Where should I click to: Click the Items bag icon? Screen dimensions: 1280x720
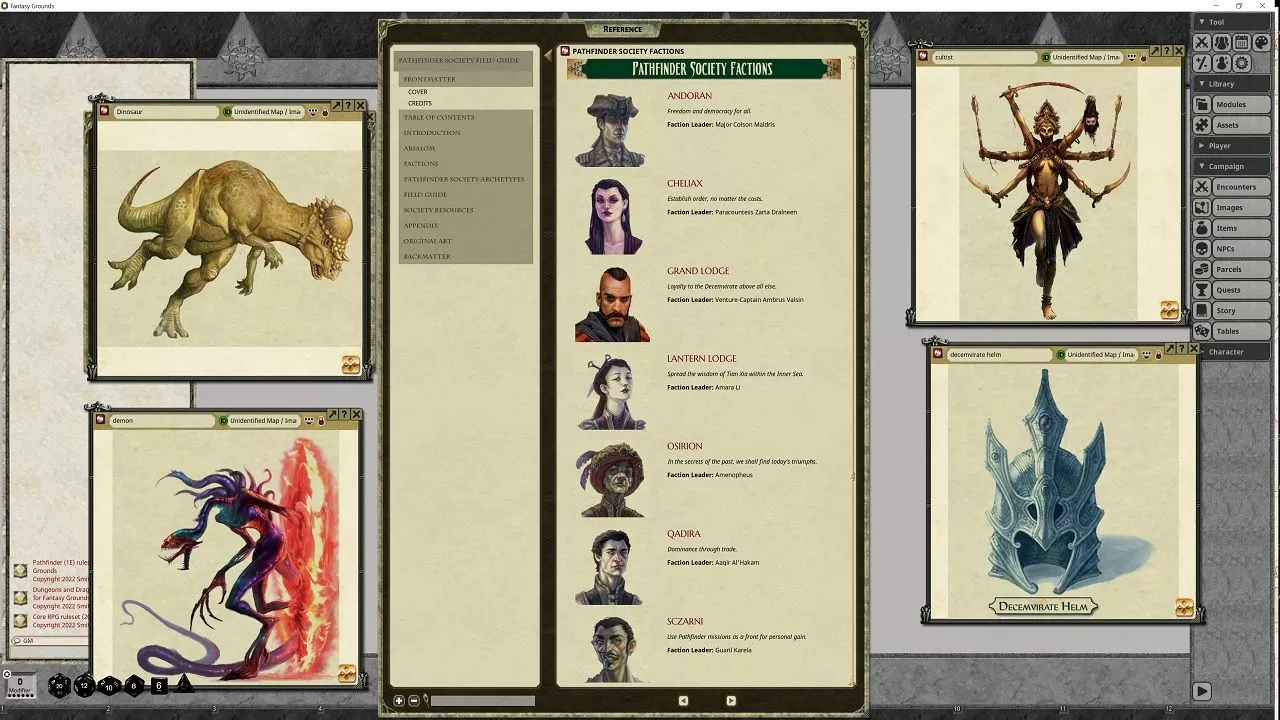point(1202,228)
